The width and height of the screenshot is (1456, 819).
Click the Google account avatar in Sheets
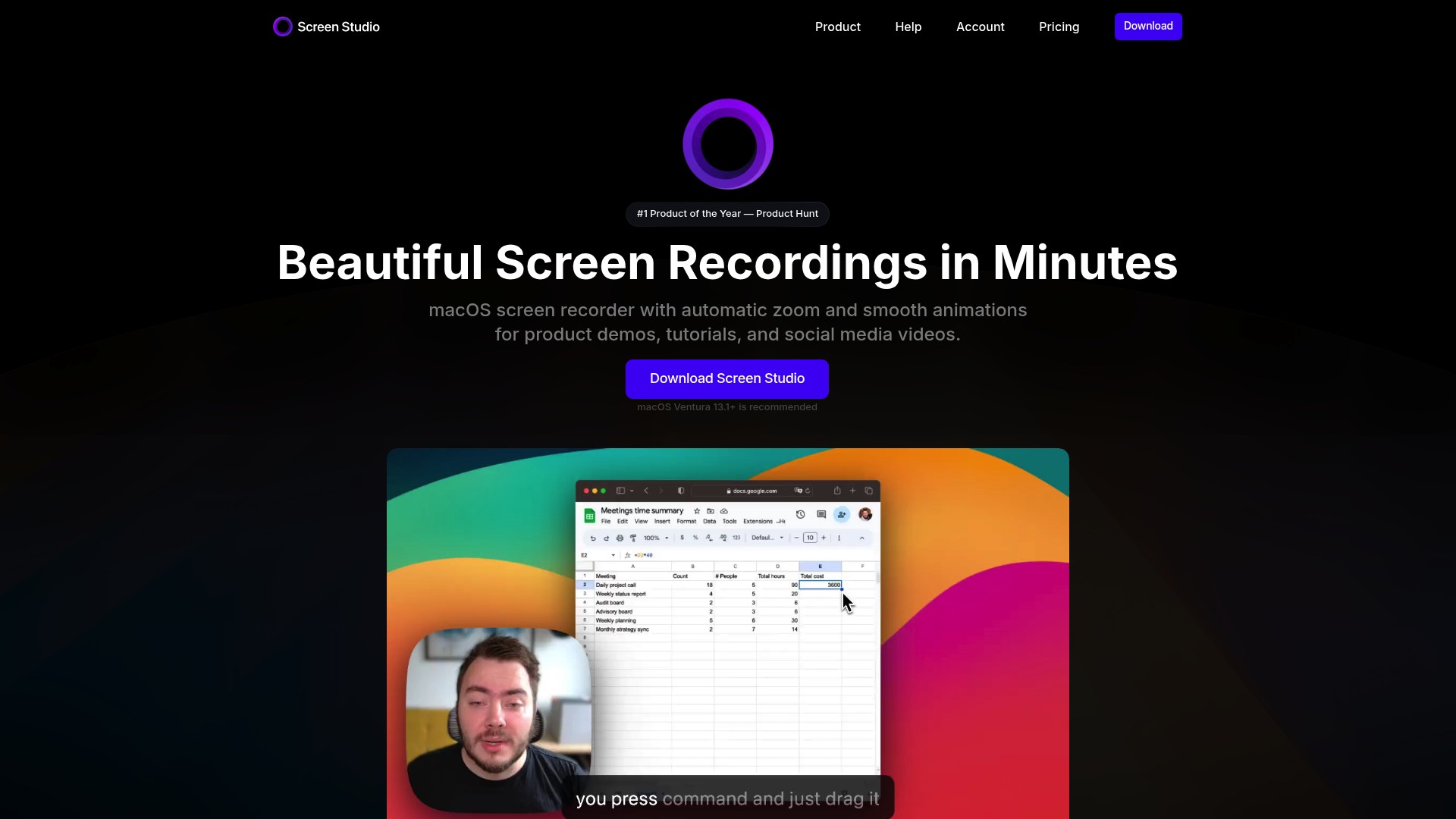(865, 515)
